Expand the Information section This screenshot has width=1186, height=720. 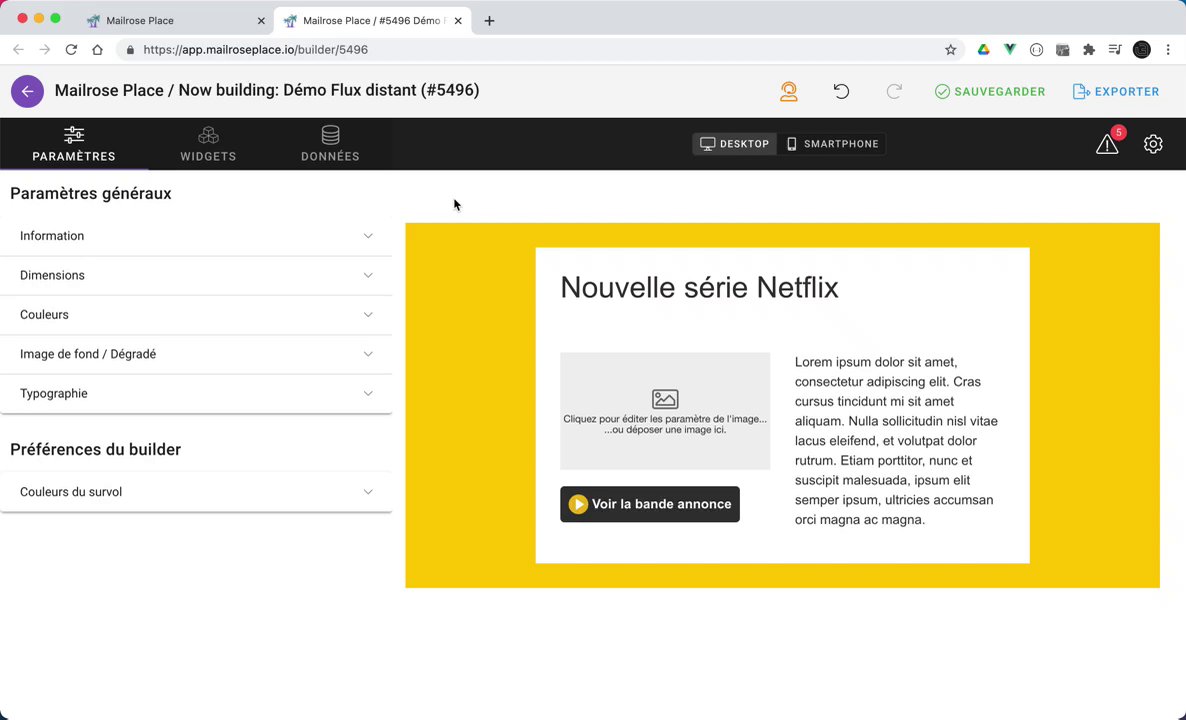196,236
